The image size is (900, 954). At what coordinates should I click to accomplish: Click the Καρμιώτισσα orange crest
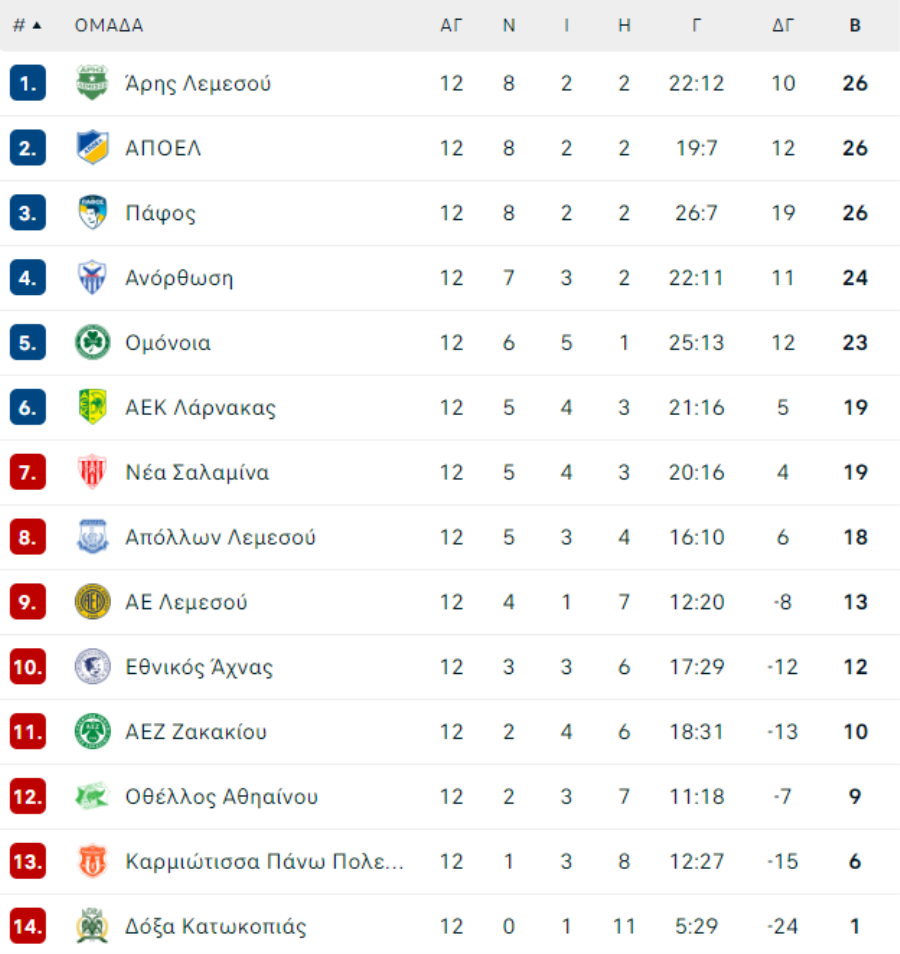pyautogui.click(x=92, y=861)
